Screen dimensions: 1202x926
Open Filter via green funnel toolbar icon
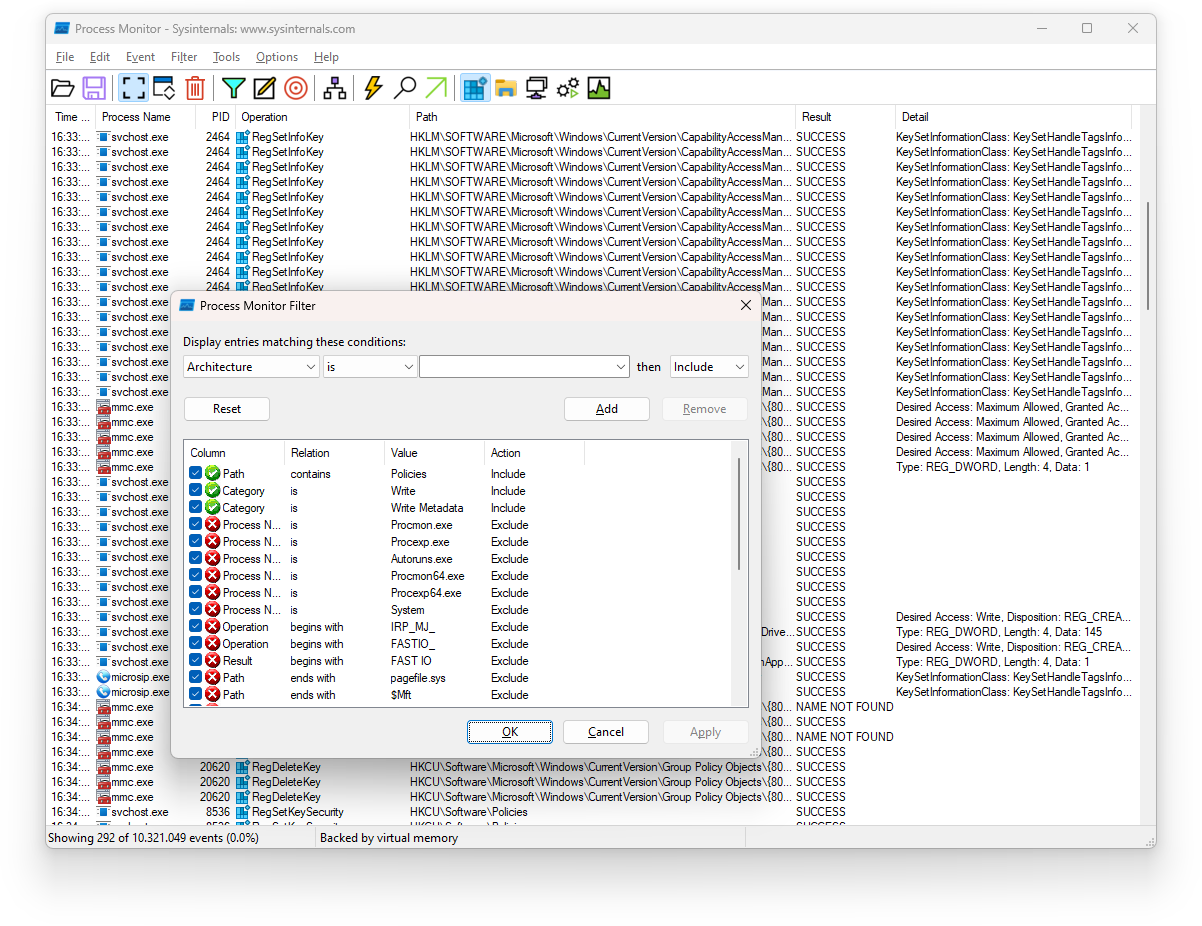[233, 88]
